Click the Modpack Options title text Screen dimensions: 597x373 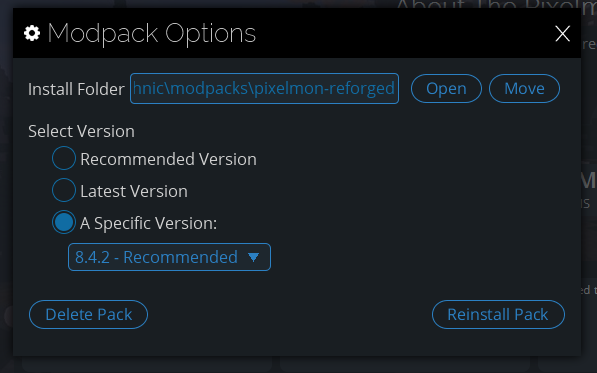pyautogui.click(x=152, y=33)
